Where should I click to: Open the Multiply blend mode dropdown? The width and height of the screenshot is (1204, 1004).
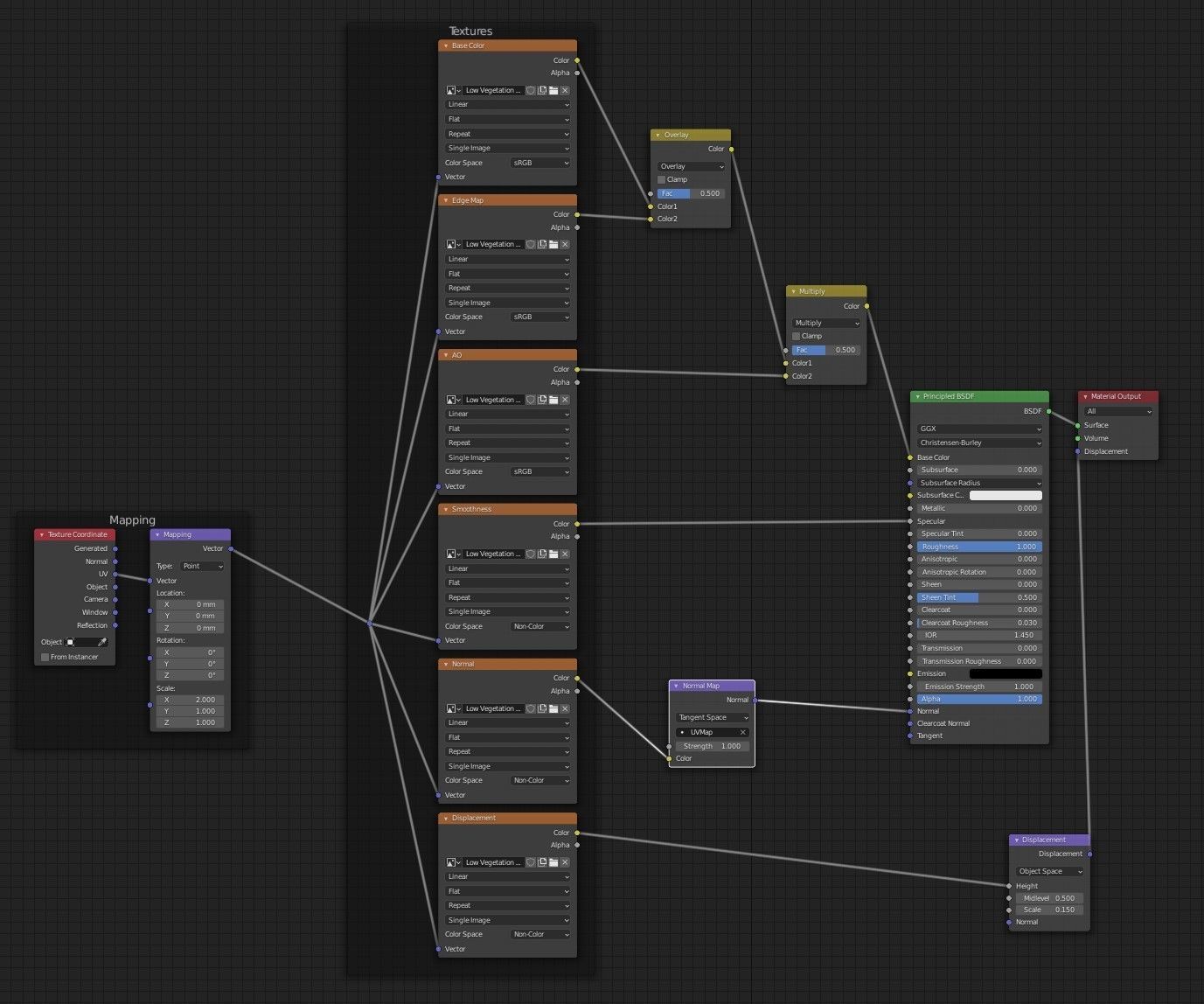(826, 323)
